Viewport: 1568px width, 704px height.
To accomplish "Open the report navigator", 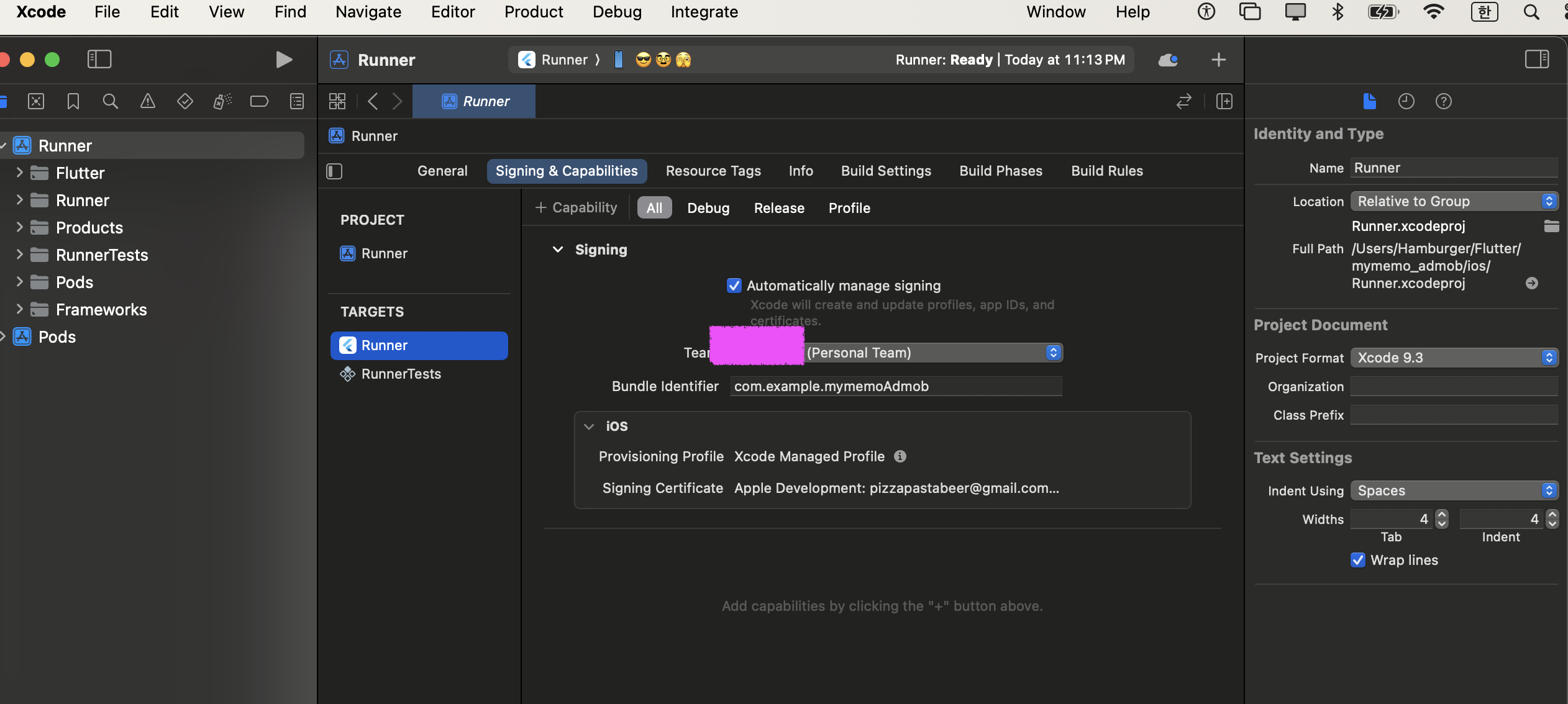I will point(297,101).
